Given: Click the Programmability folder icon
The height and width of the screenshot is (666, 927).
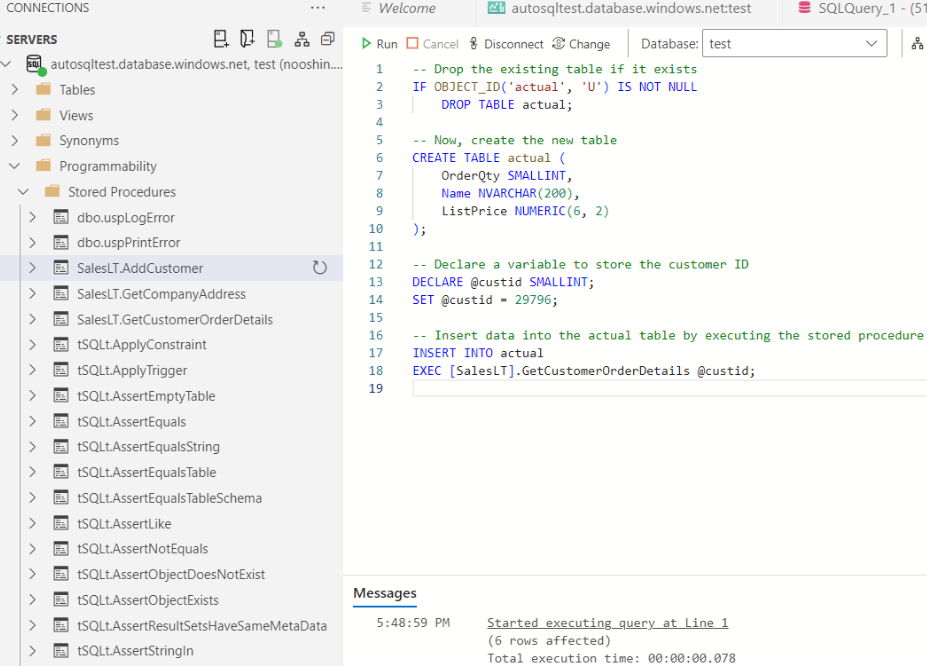Looking at the screenshot, I should [43, 165].
